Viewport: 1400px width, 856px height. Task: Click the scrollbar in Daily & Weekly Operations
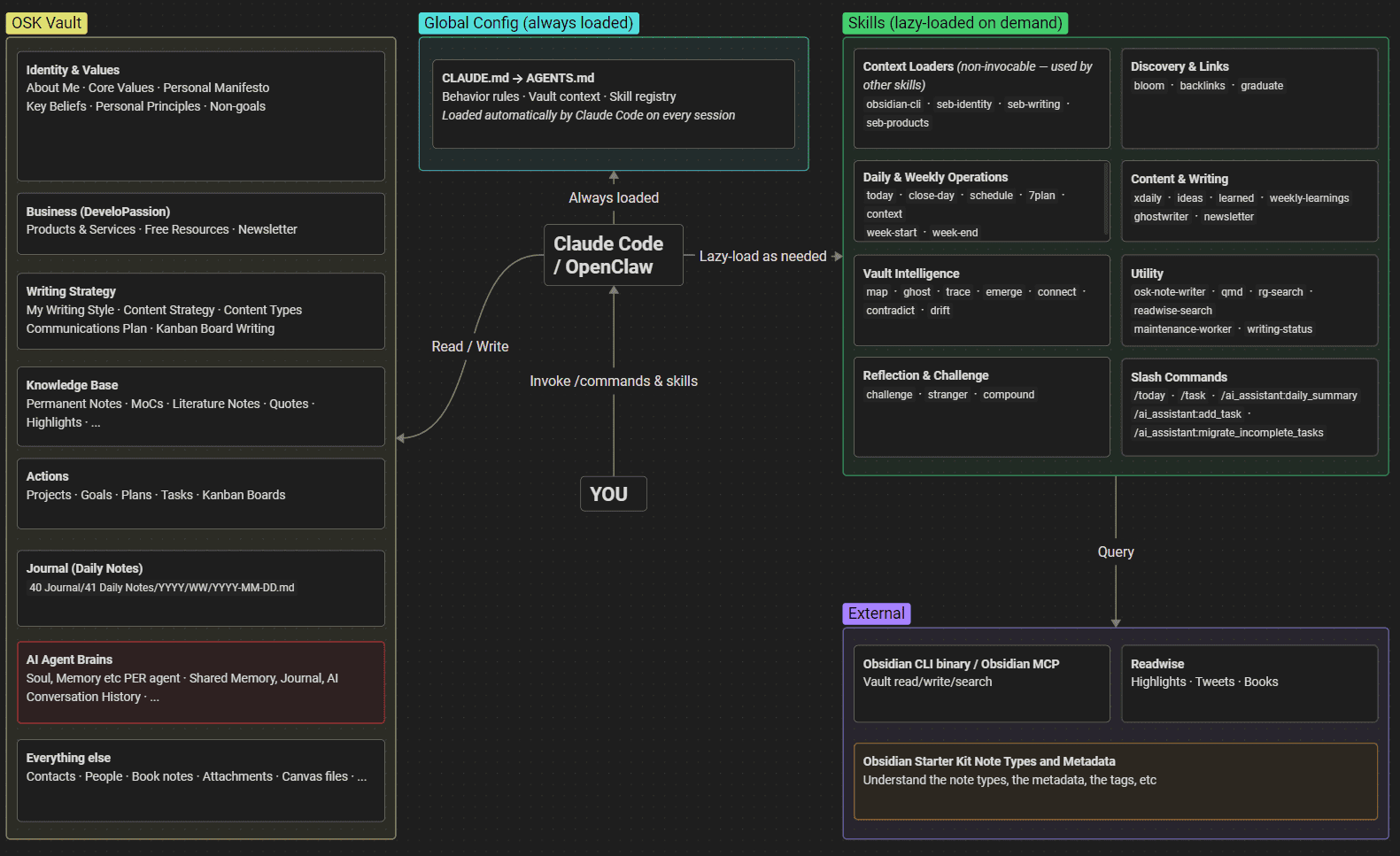(1106, 200)
